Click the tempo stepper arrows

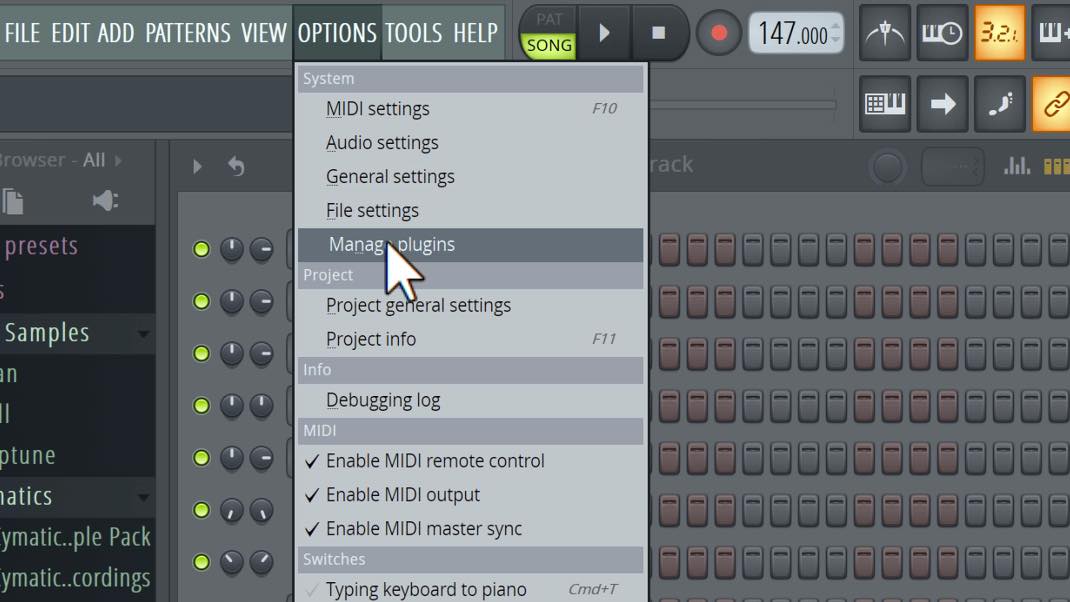(x=836, y=33)
